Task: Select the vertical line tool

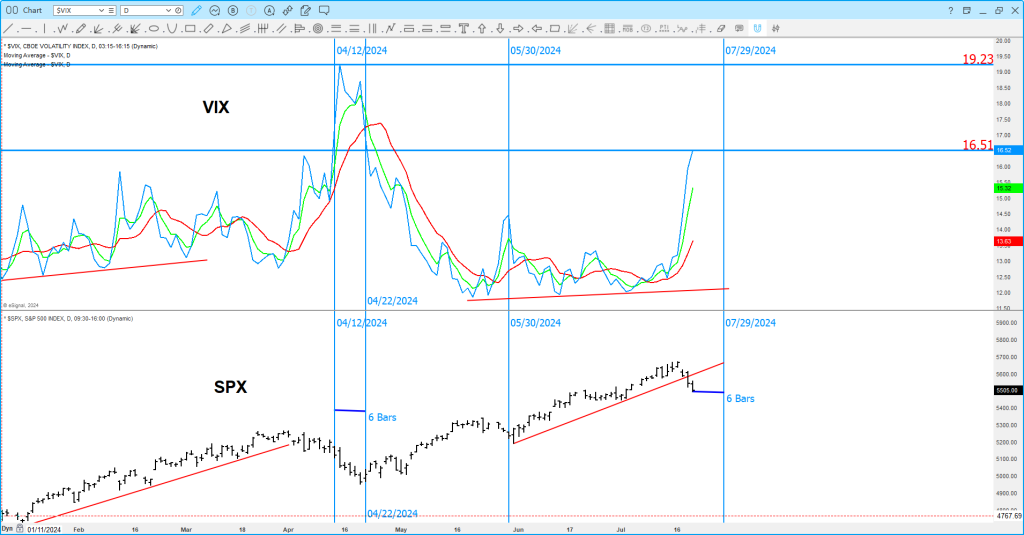Action: 44,29
